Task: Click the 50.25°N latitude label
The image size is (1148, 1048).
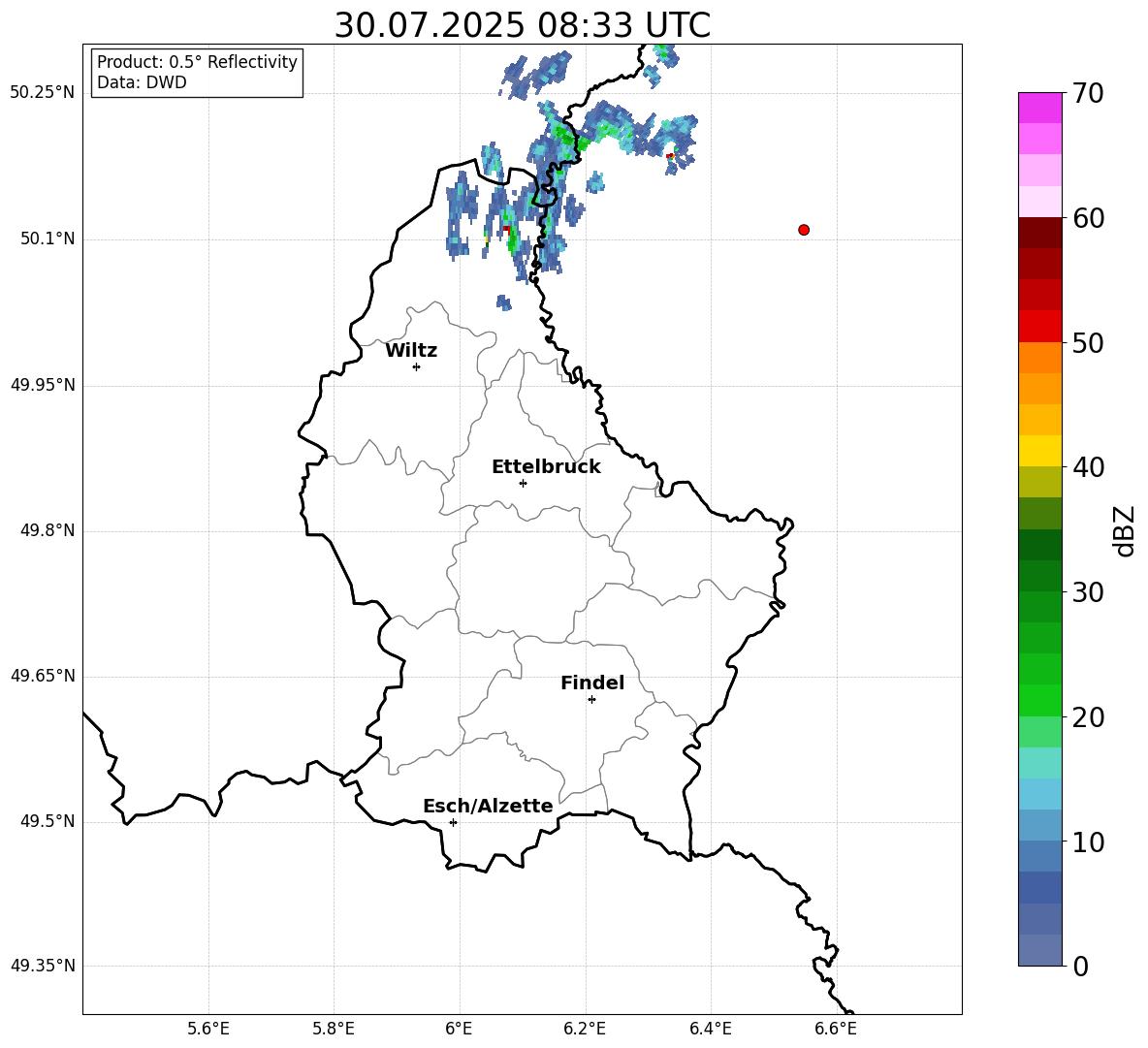Action: (x=43, y=93)
